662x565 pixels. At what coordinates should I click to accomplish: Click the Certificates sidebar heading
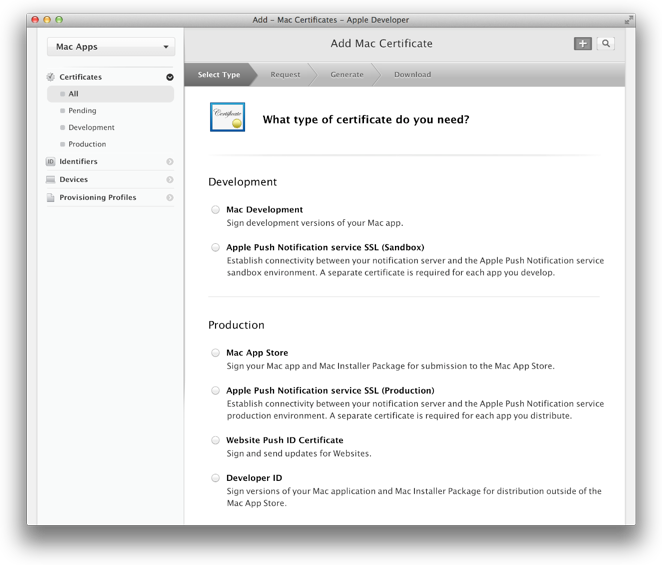(x=80, y=77)
